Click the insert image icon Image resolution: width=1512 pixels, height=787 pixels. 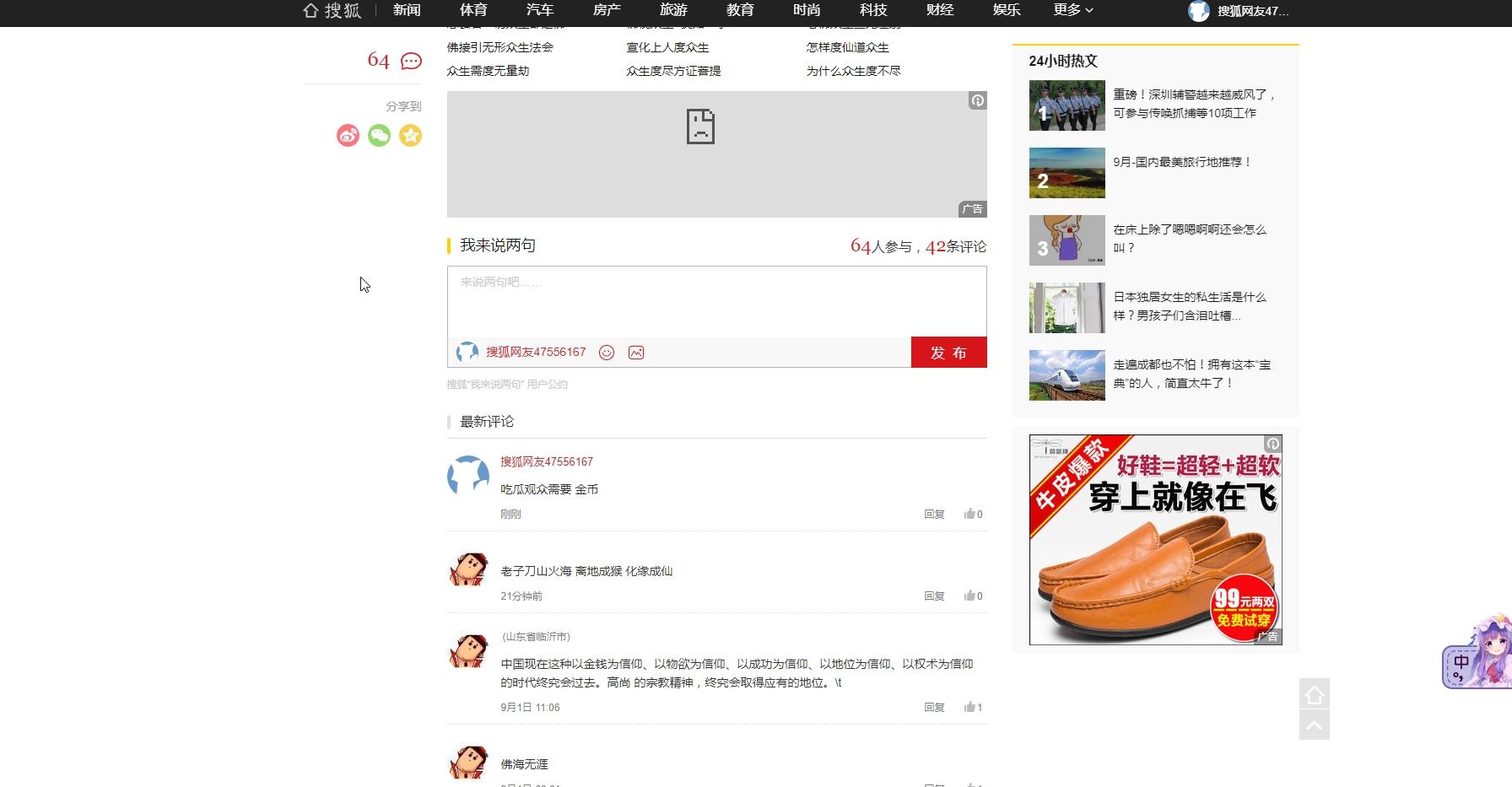click(x=636, y=353)
